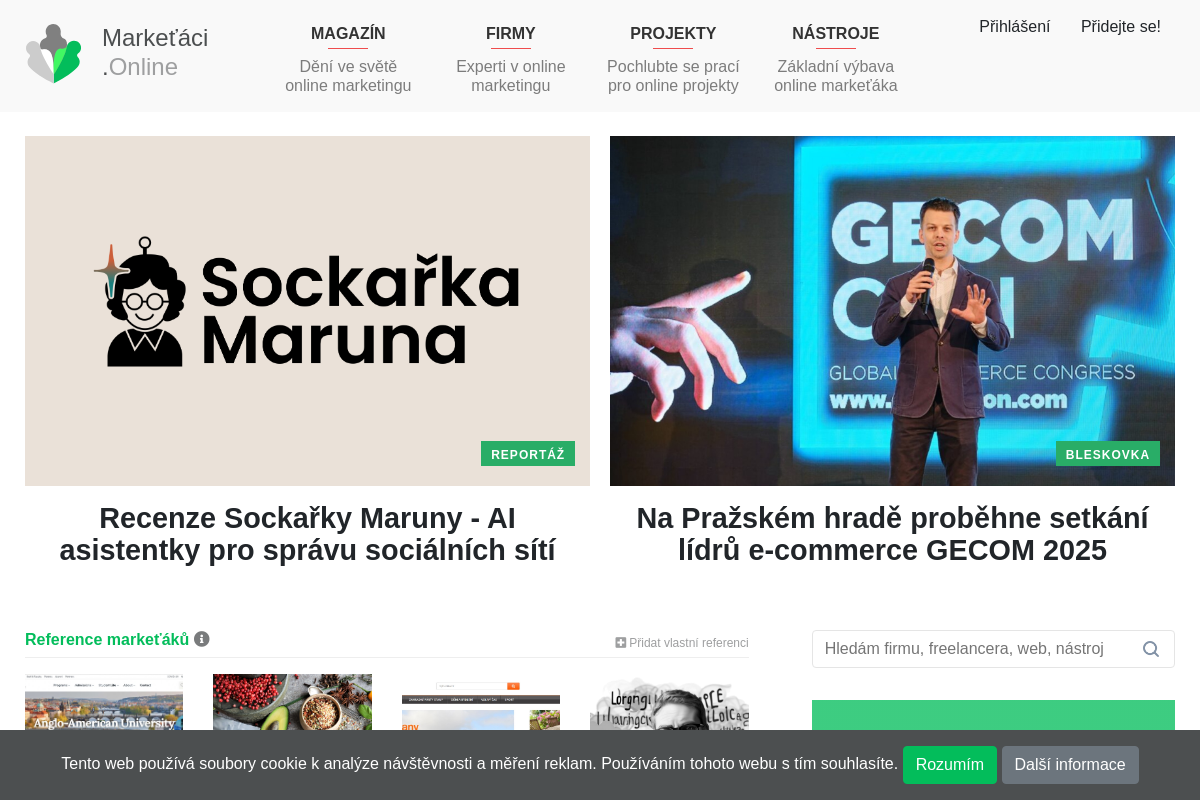The width and height of the screenshot is (1200, 800).
Task: Click the Markeťáci.Online logo icon
Action: tap(53, 53)
